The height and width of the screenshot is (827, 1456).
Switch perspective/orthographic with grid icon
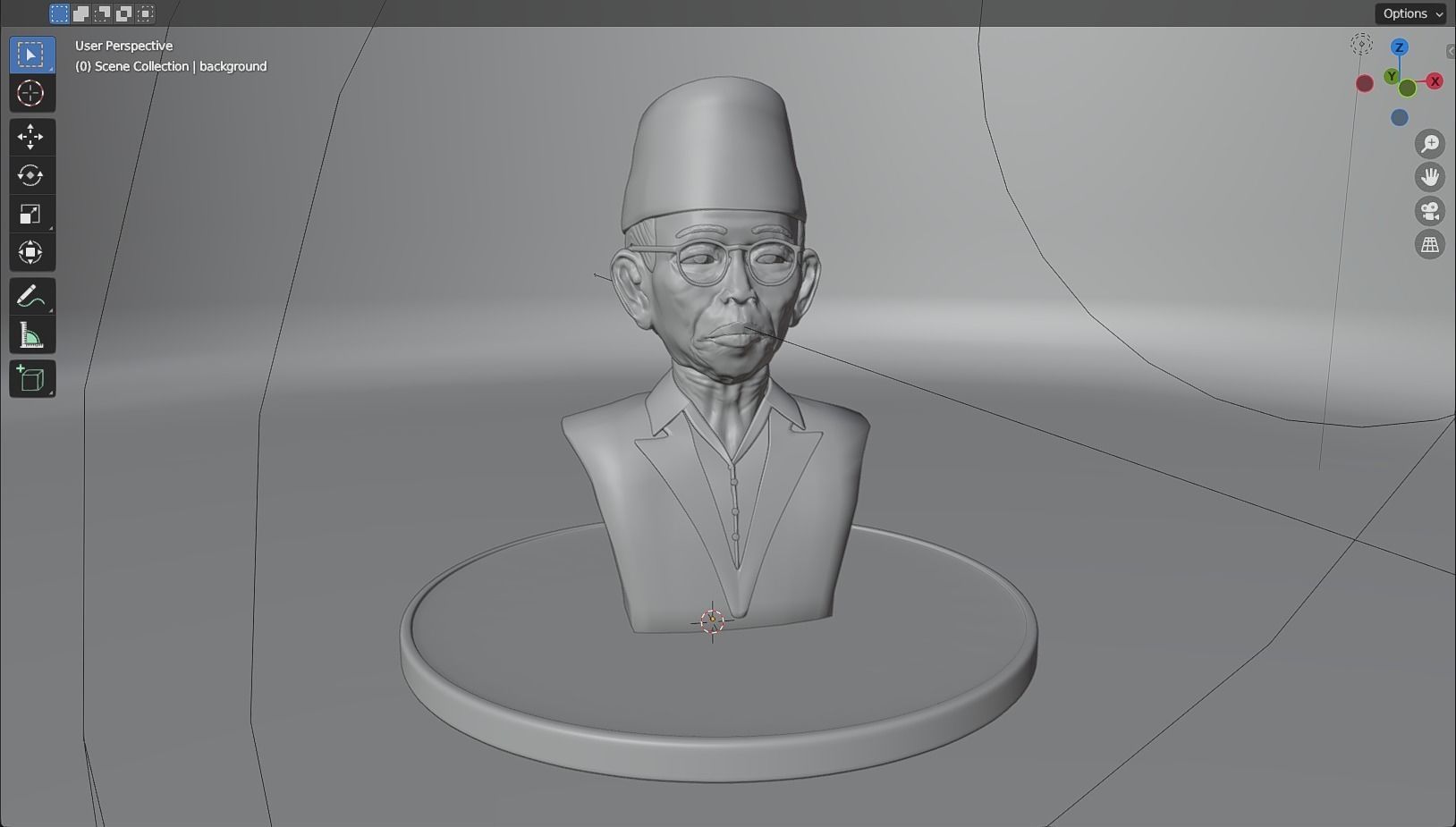click(1430, 244)
